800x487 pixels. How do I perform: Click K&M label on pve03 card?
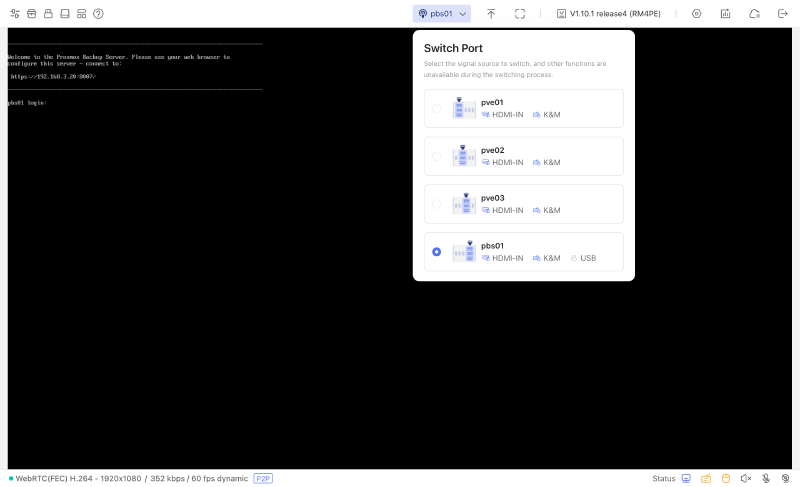[x=546, y=210]
